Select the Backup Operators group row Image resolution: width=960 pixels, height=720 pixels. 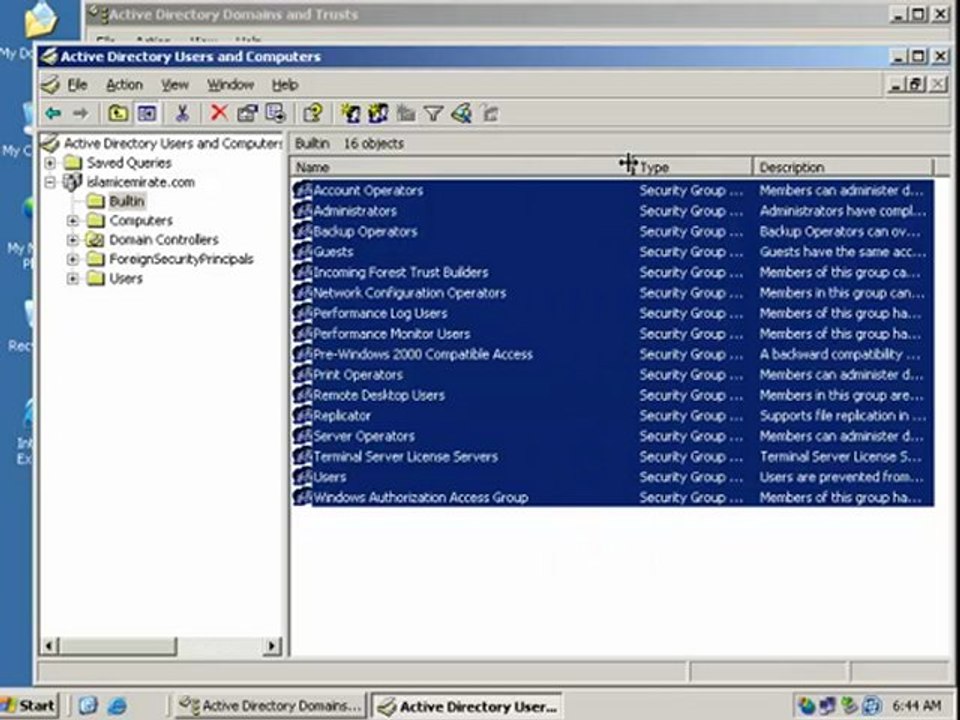613,231
